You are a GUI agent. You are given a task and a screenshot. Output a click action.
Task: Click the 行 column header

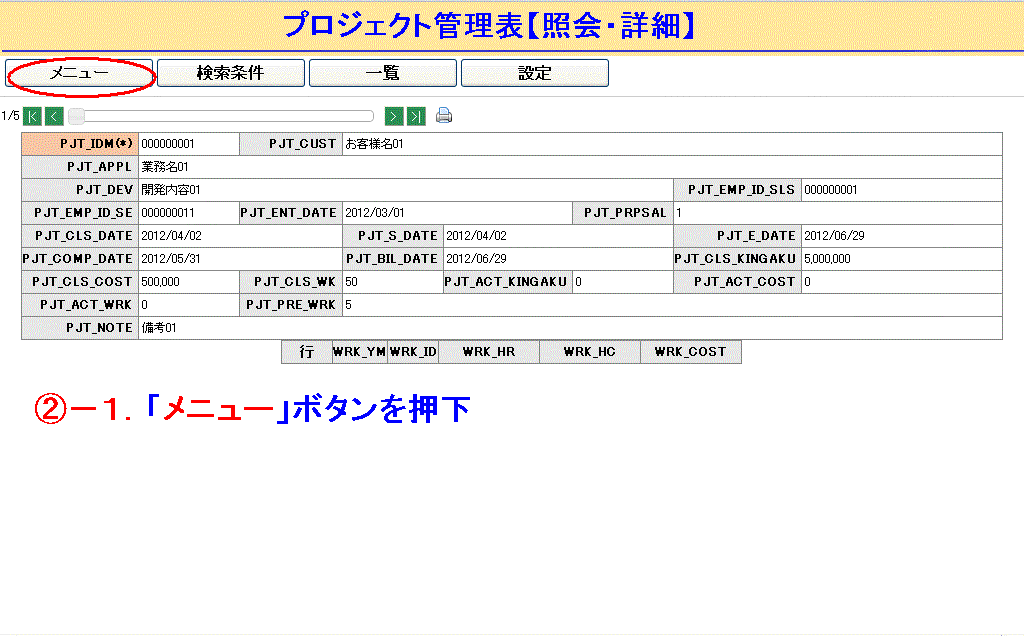coord(307,352)
